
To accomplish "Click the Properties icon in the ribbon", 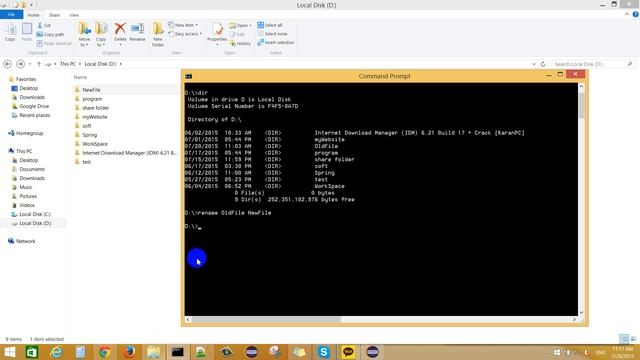I will point(217,33).
